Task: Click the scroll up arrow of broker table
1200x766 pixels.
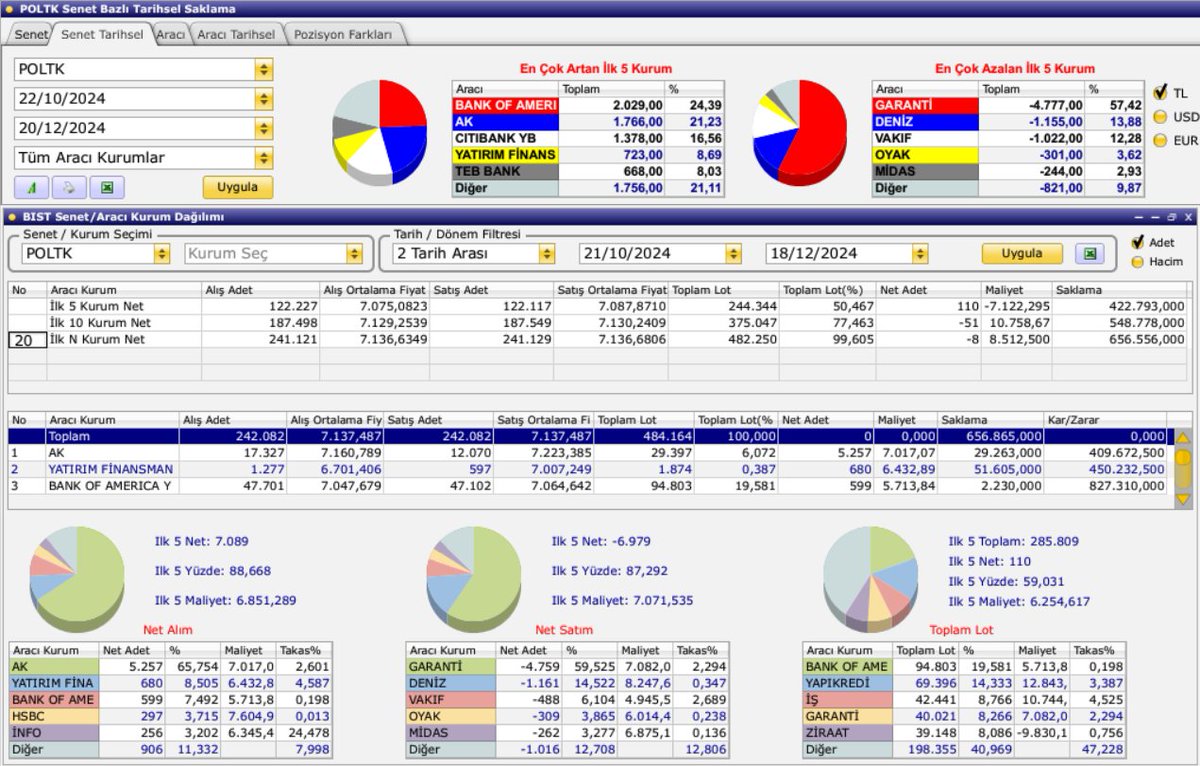Action: [1182, 437]
